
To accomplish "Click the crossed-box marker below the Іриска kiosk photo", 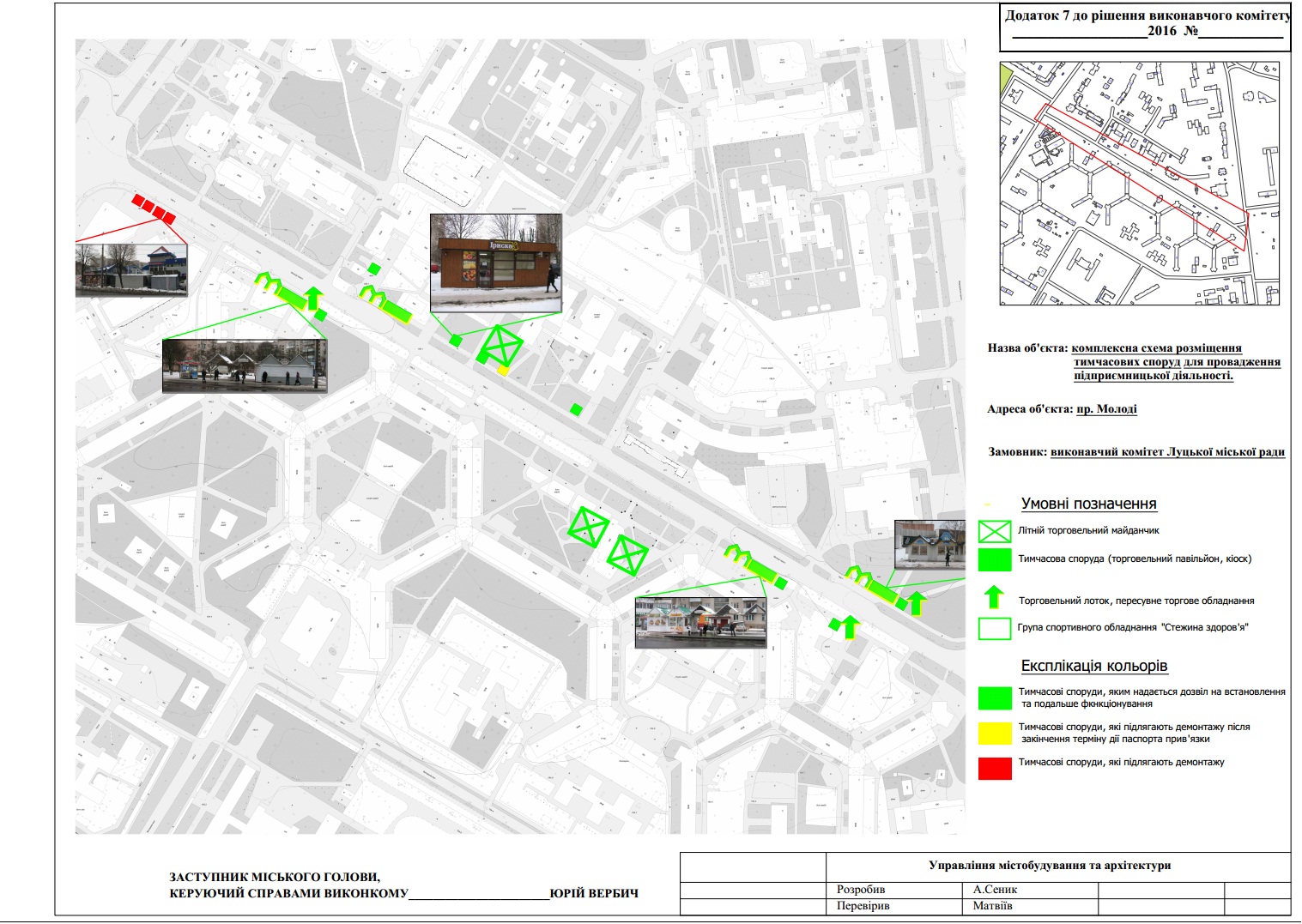I will pos(500,346).
